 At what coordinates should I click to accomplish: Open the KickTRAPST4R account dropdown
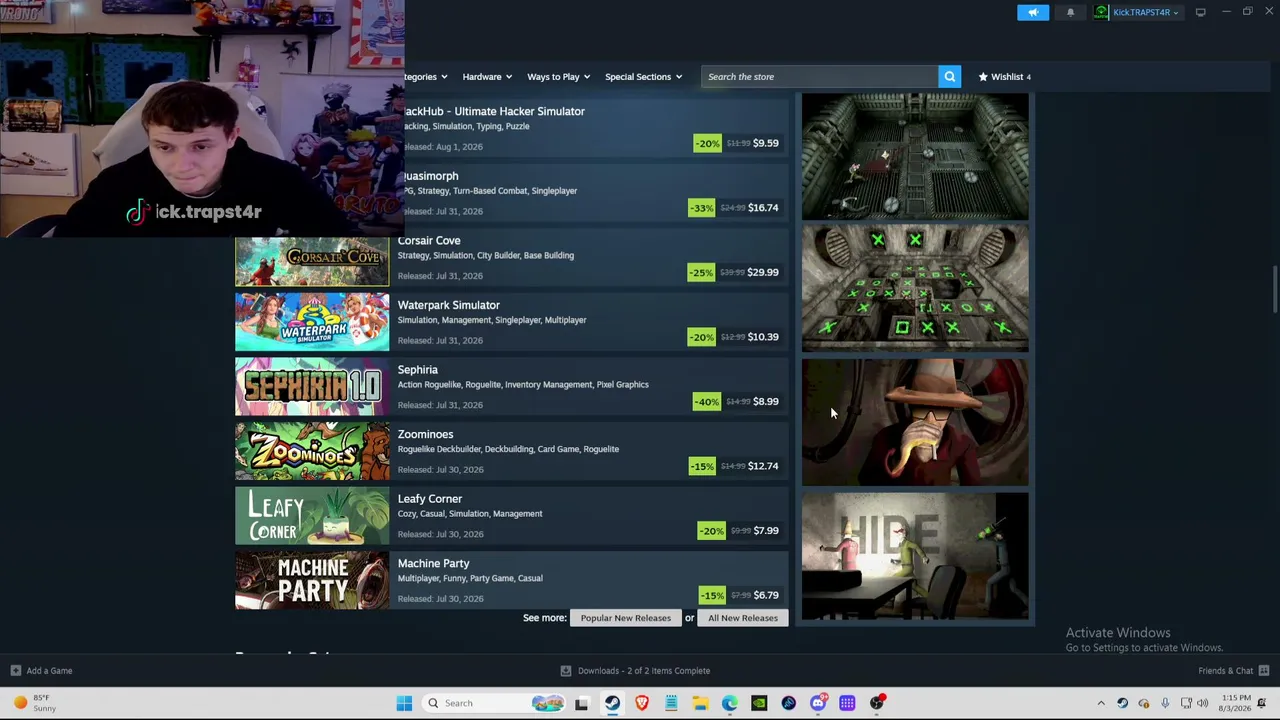[x=1145, y=12]
